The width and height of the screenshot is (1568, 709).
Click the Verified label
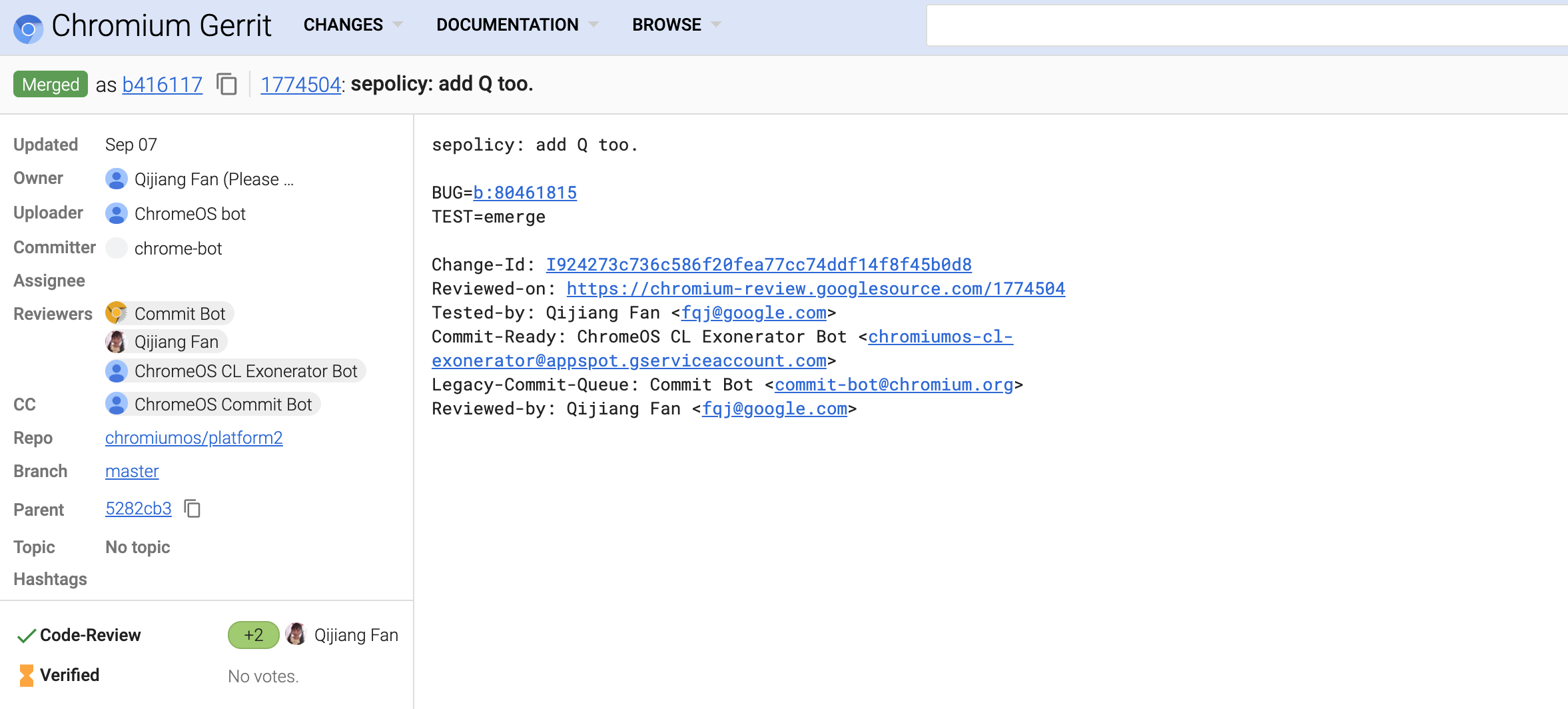[69, 675]
